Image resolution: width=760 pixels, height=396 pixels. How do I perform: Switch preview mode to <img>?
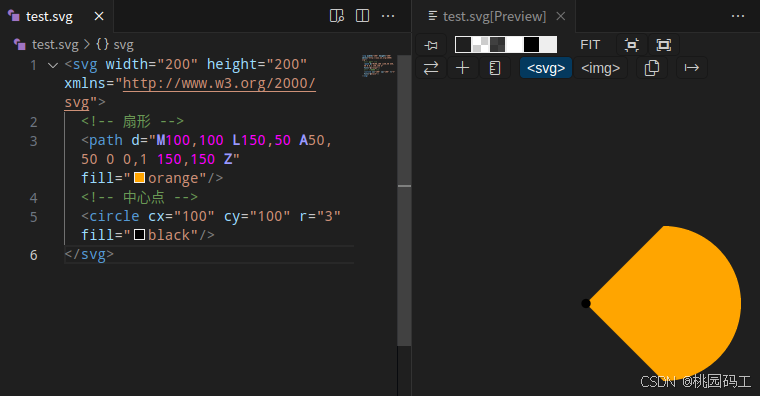click(x=601, y=68)
